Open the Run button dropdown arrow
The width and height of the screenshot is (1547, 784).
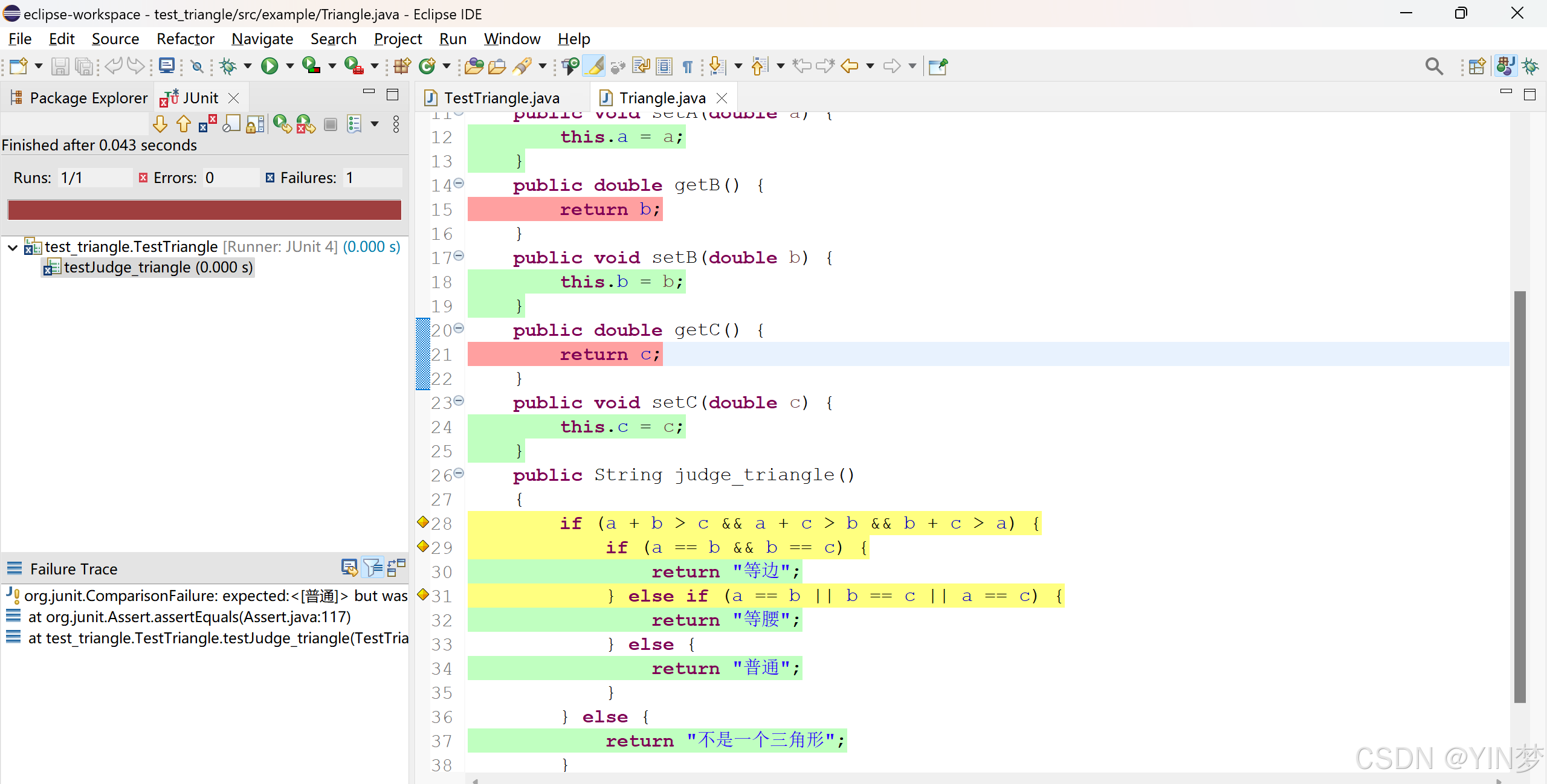(290, 66)
